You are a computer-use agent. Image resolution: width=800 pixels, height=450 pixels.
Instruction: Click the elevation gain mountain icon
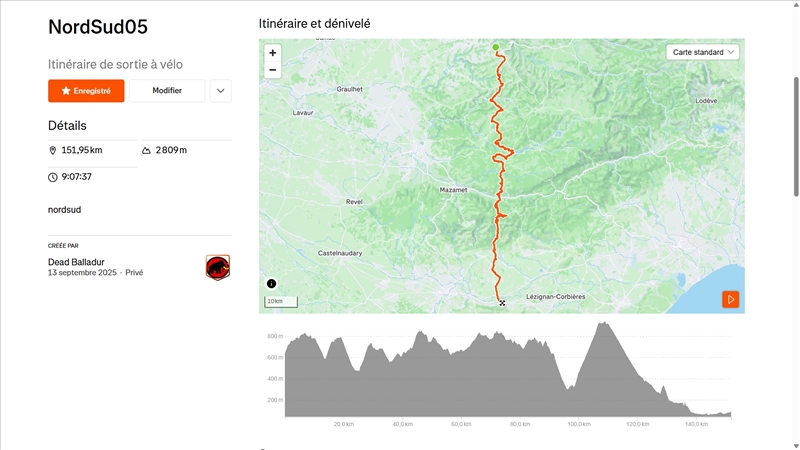coord(147,150)
